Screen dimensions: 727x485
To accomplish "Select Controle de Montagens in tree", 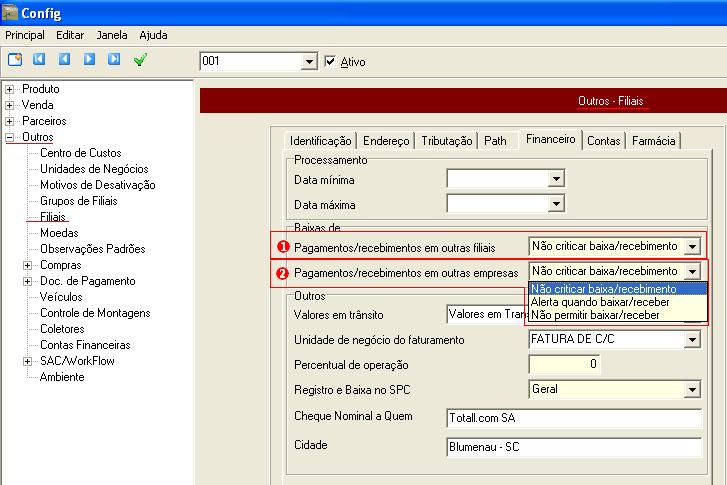I will pyautogui.click(x=95, y=313).
